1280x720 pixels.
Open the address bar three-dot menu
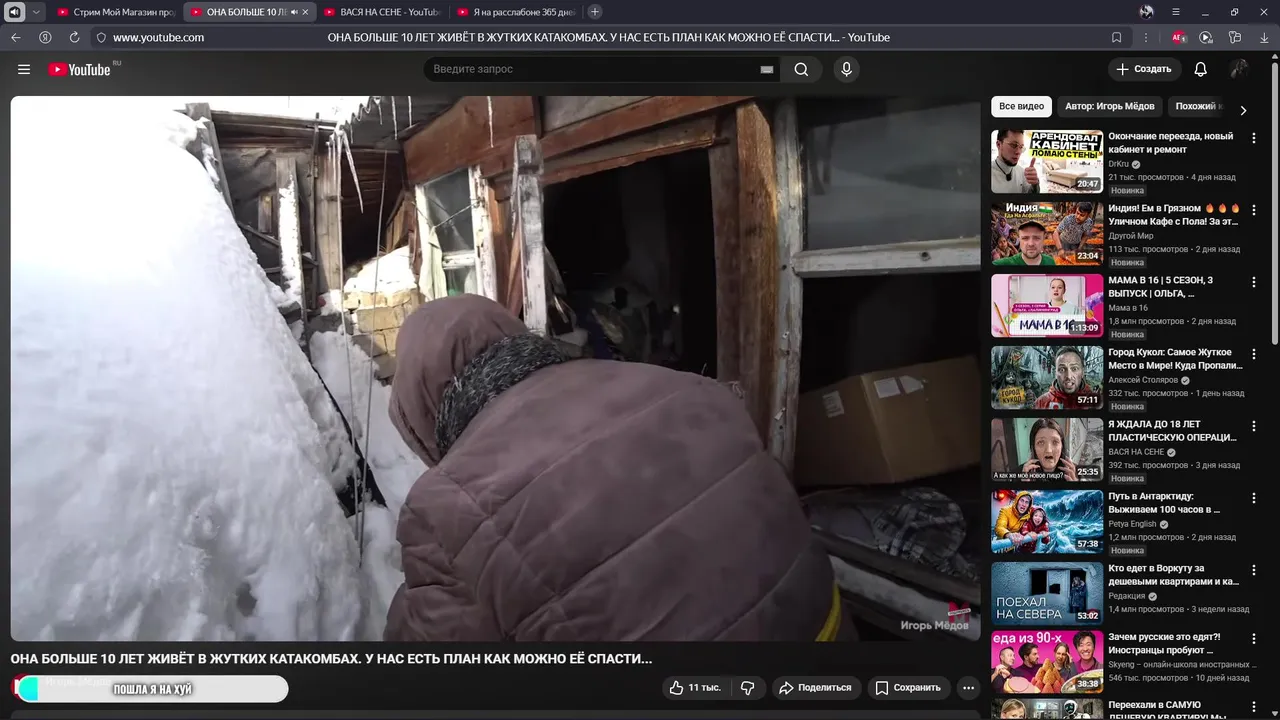[1146, 37]
